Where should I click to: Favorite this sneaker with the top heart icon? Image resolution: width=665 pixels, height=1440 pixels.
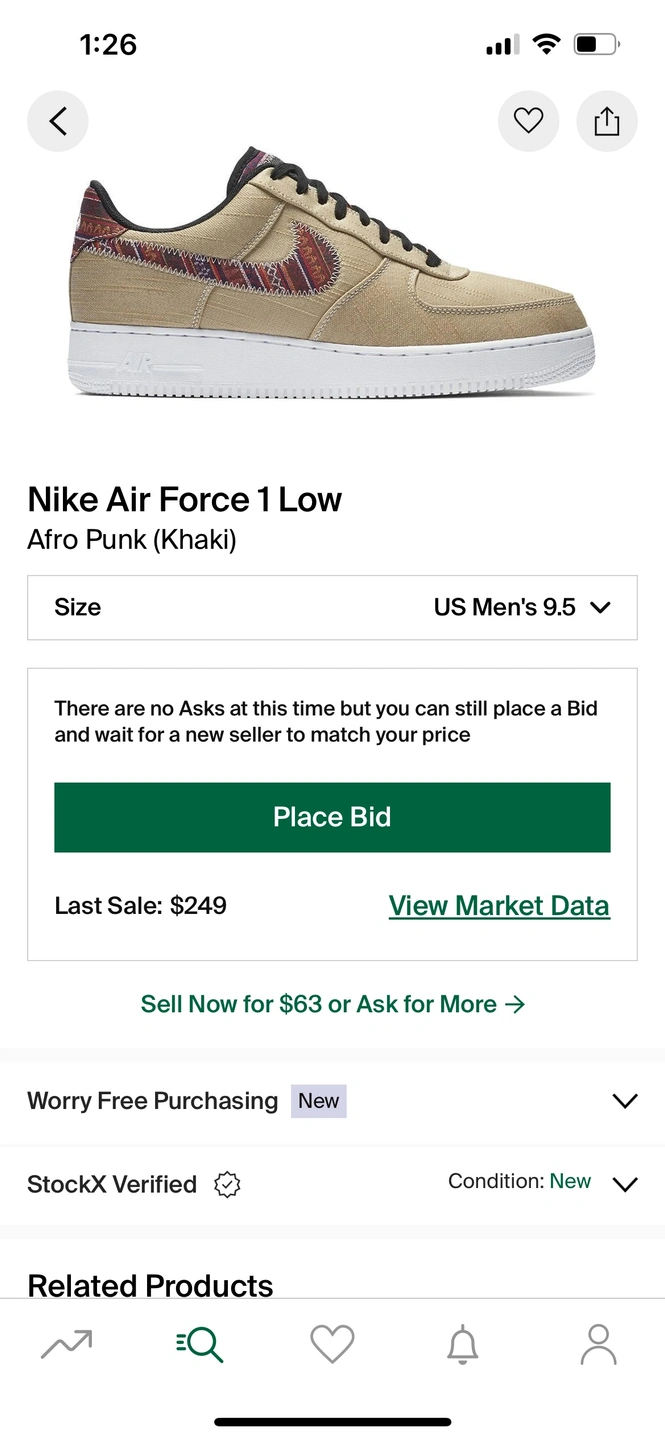(528, 121)
